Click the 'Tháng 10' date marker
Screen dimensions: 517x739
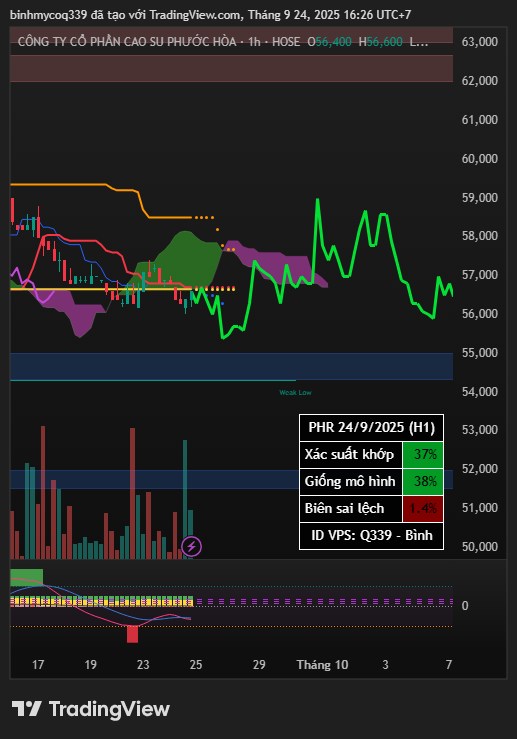coord(322,665)
